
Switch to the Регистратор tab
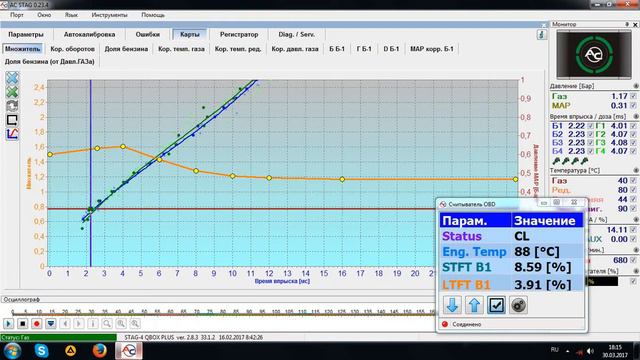239,34
